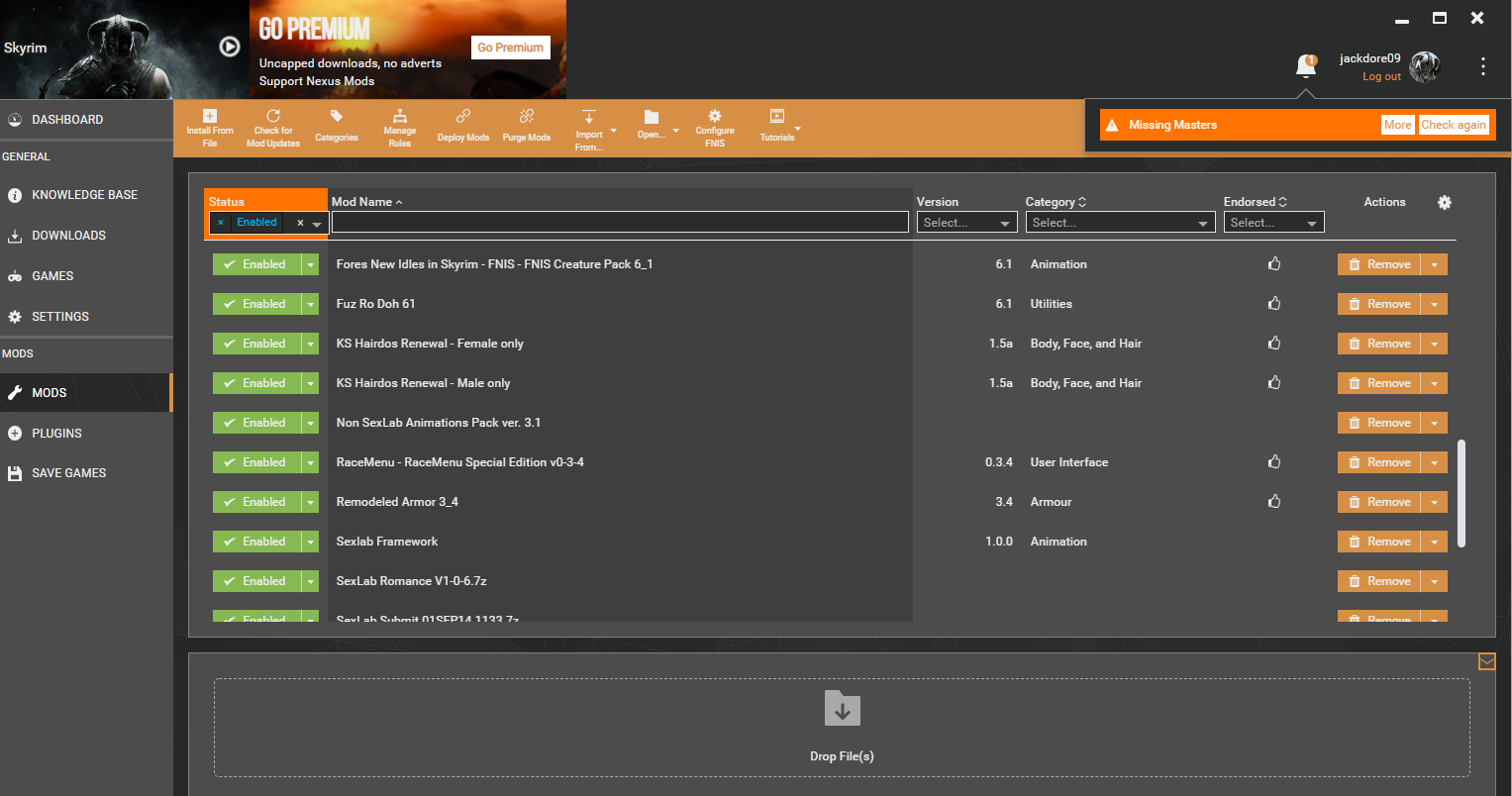This screenshot has height=796, width=1512.
Task: Expand status arrow for Fuz Ro Doh 61
Action: [x=310, y=304]
